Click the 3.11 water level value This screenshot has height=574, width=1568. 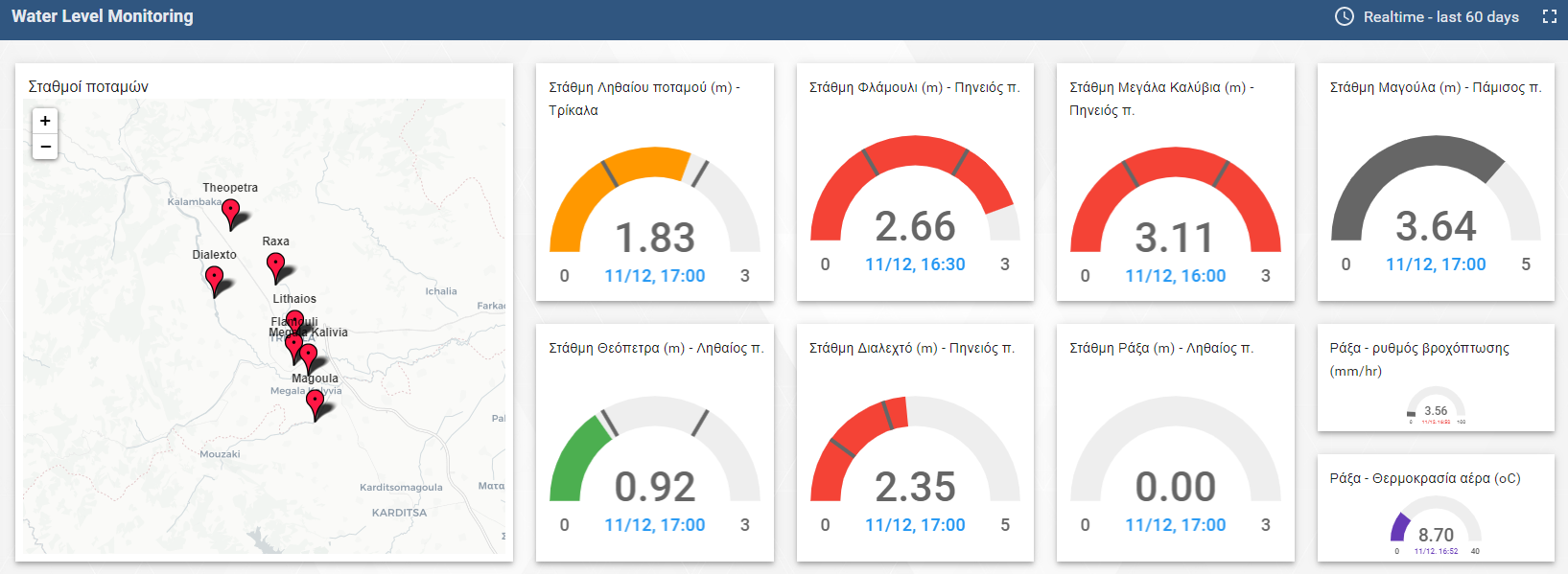click(1176, 238)
